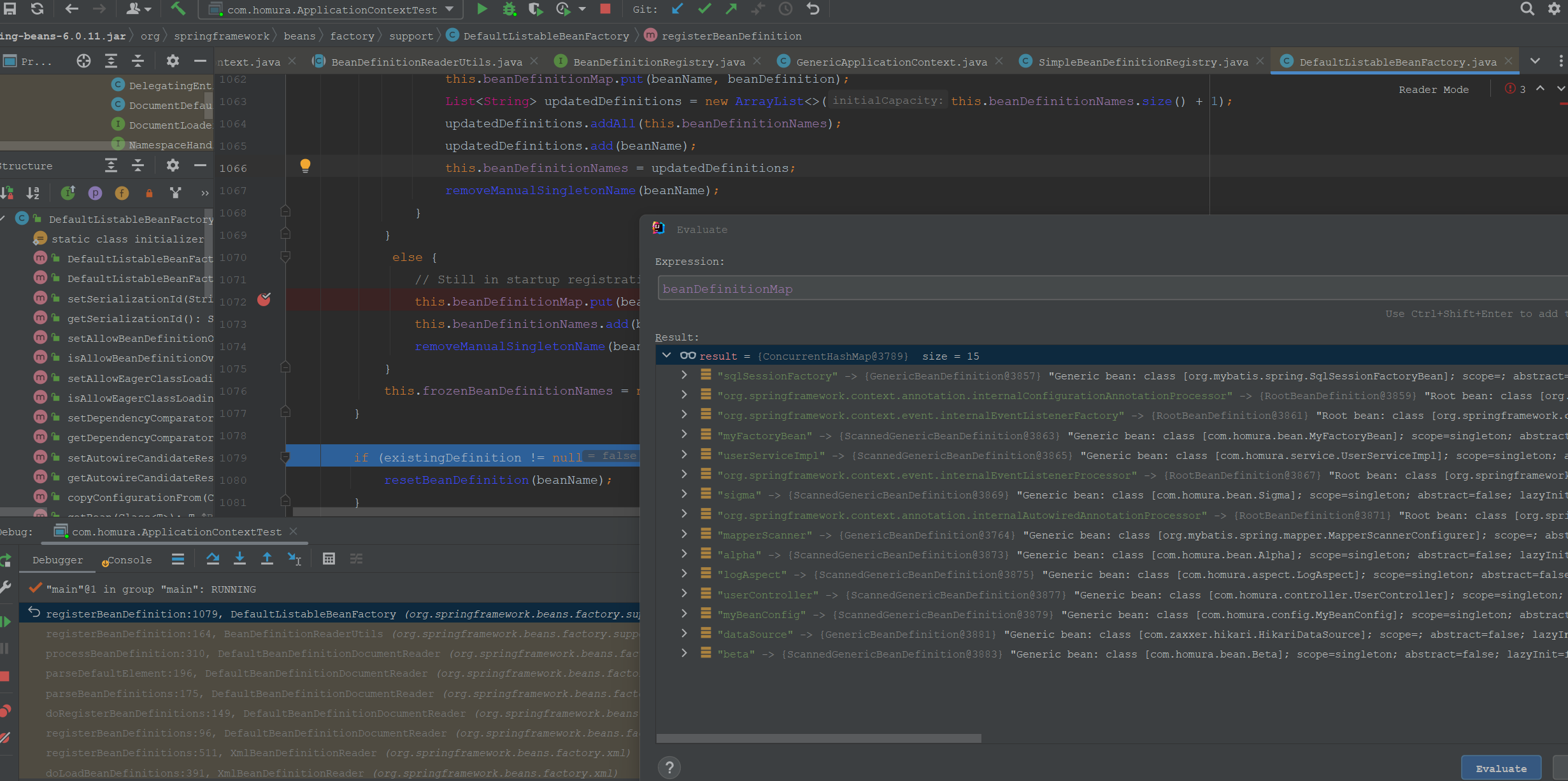Click the Build project hammer icon
This screenshot has width=1568, height=781.
[x=178, y=9]
